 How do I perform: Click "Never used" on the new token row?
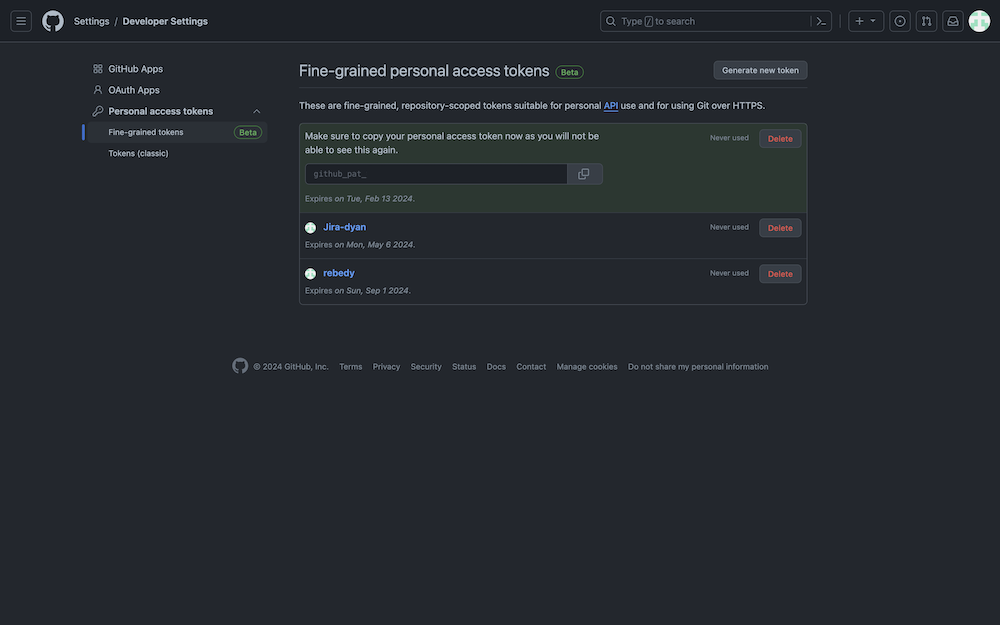729,138
